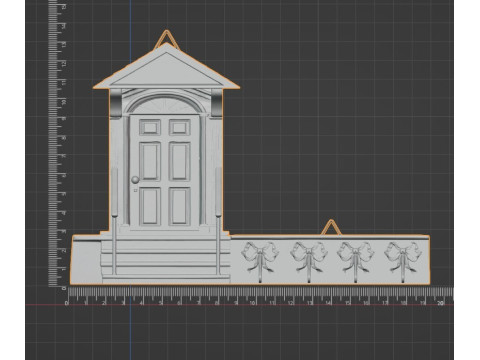The height and width of the screenshot is (360, 480).
Task: Select the triangular pediment roof of the doorway
Action: (x=166, y=67)
